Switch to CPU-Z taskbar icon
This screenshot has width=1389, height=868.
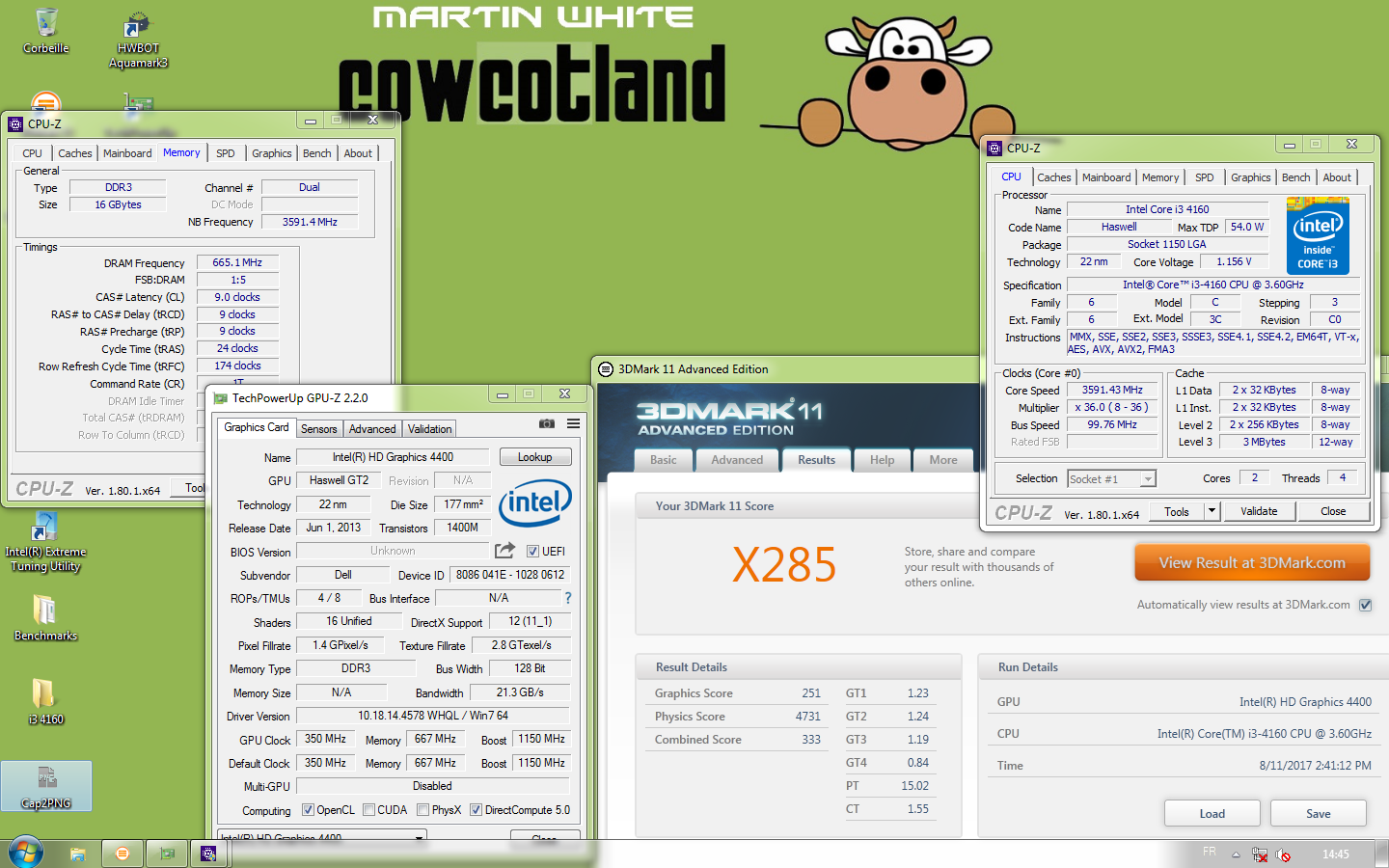coord(208,854)
